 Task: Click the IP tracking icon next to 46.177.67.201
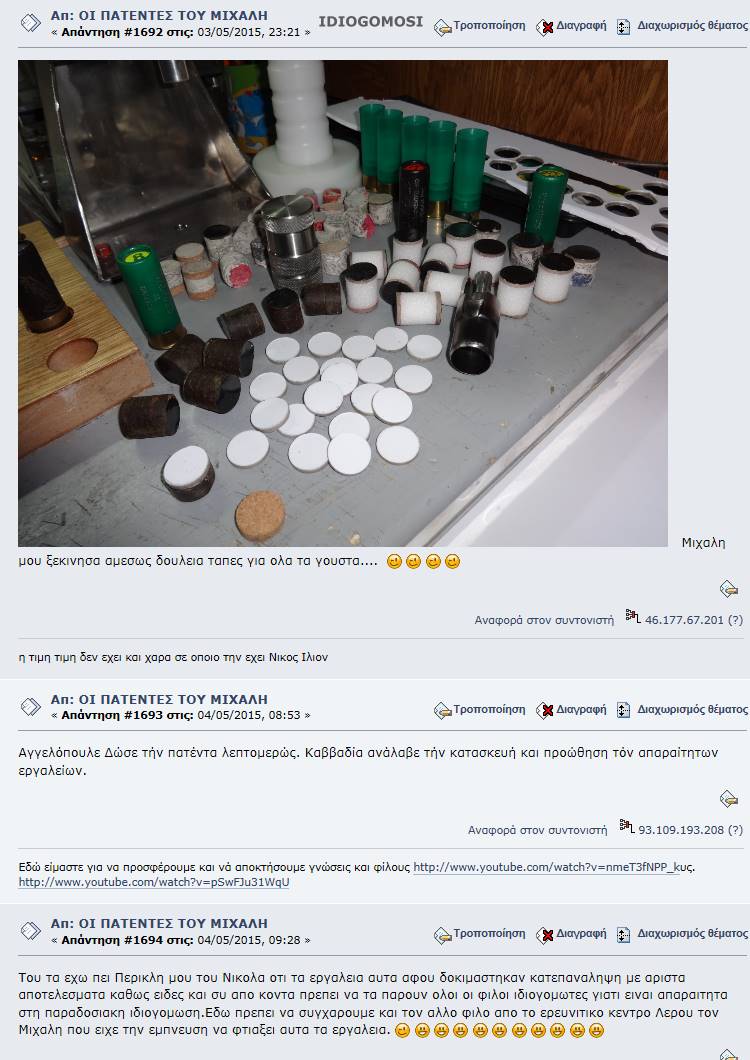pos(632,616)
